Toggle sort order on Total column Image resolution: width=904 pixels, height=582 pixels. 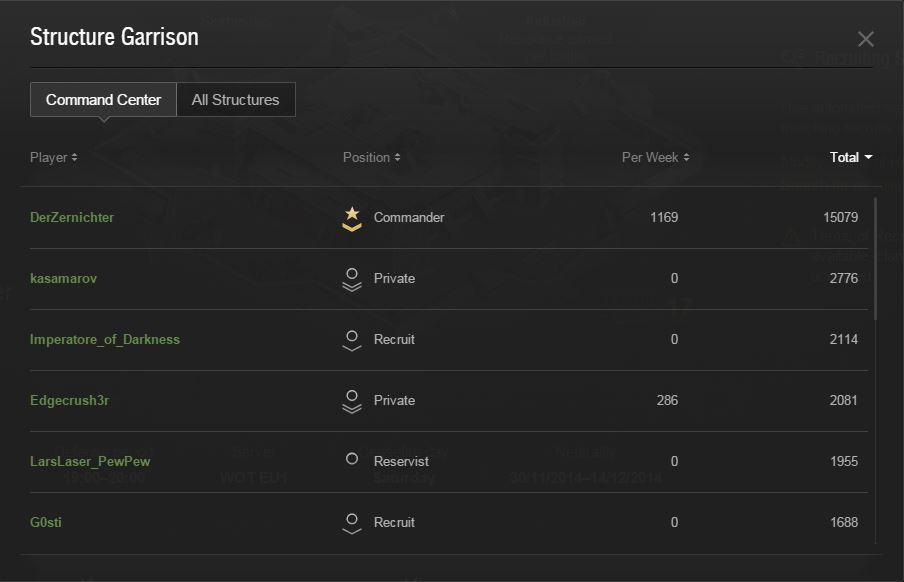pos(851,157)
